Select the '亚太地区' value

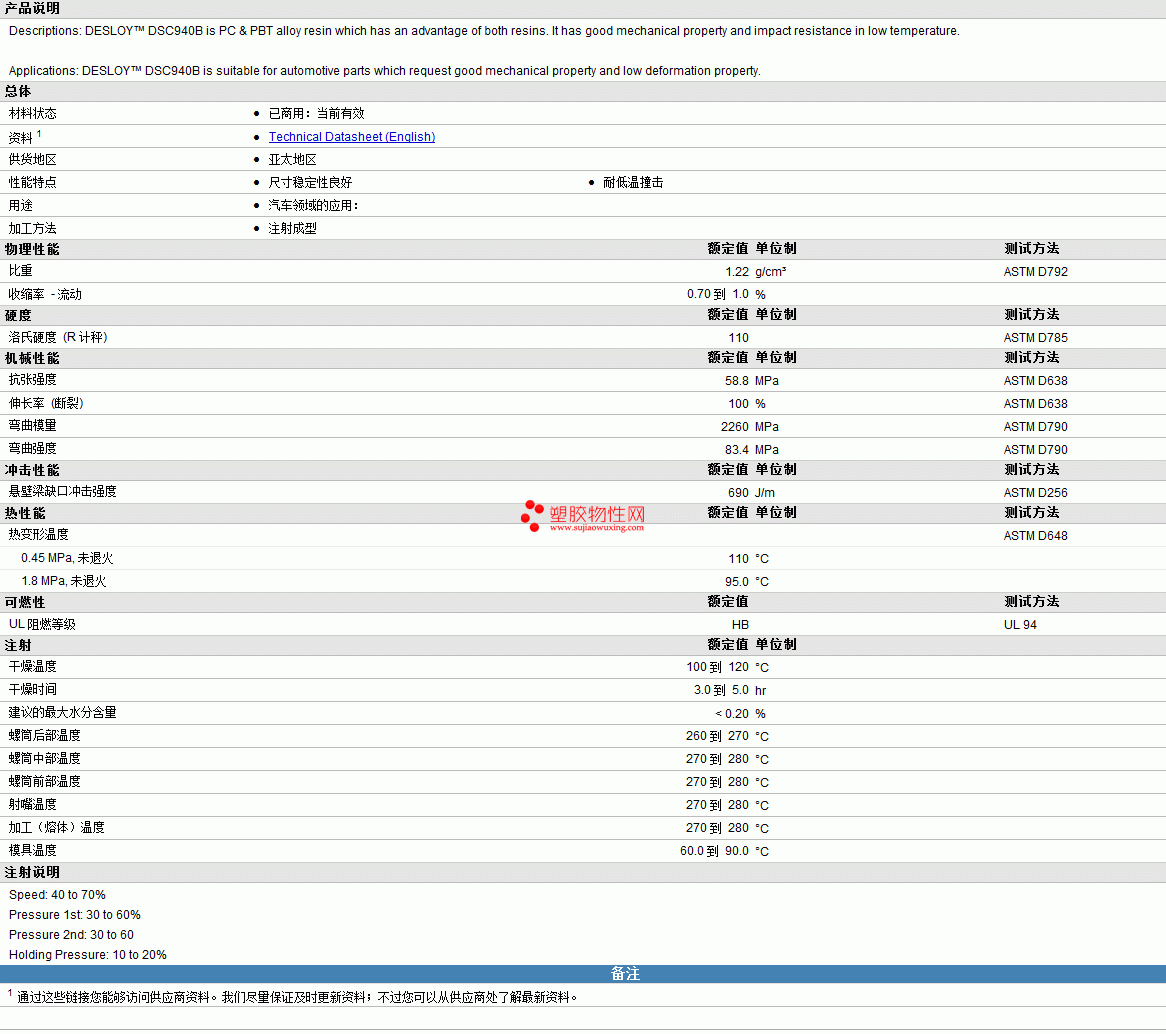pyautogui.click(x=292, y=160)
